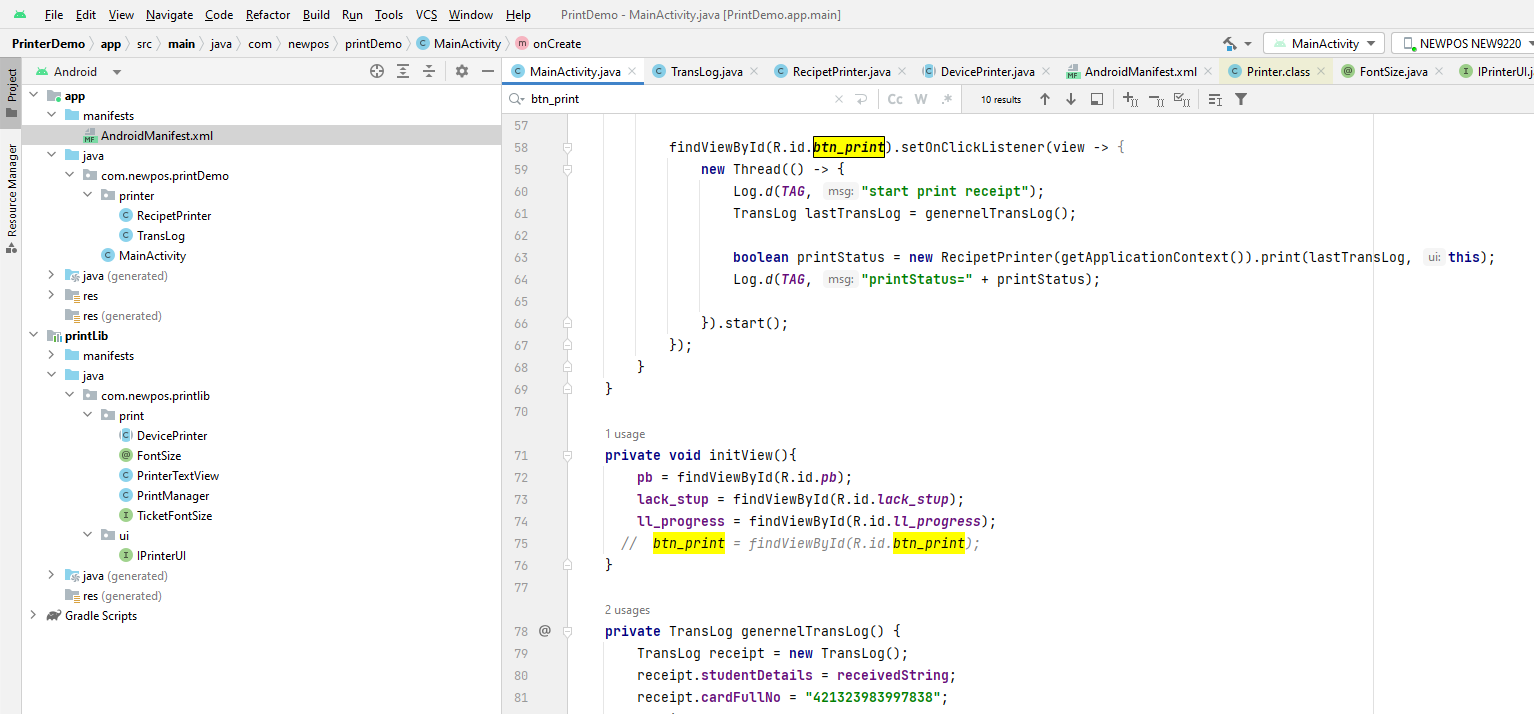Add selection for next occurrence icon
1534x714 pixels.
[1130, 99]
